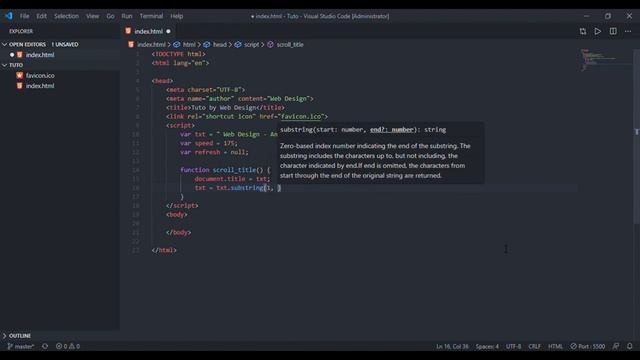Click the feedback icon in status bar
Image resolution: width=640 pixels, height=360 pixels.
point(616,346)
